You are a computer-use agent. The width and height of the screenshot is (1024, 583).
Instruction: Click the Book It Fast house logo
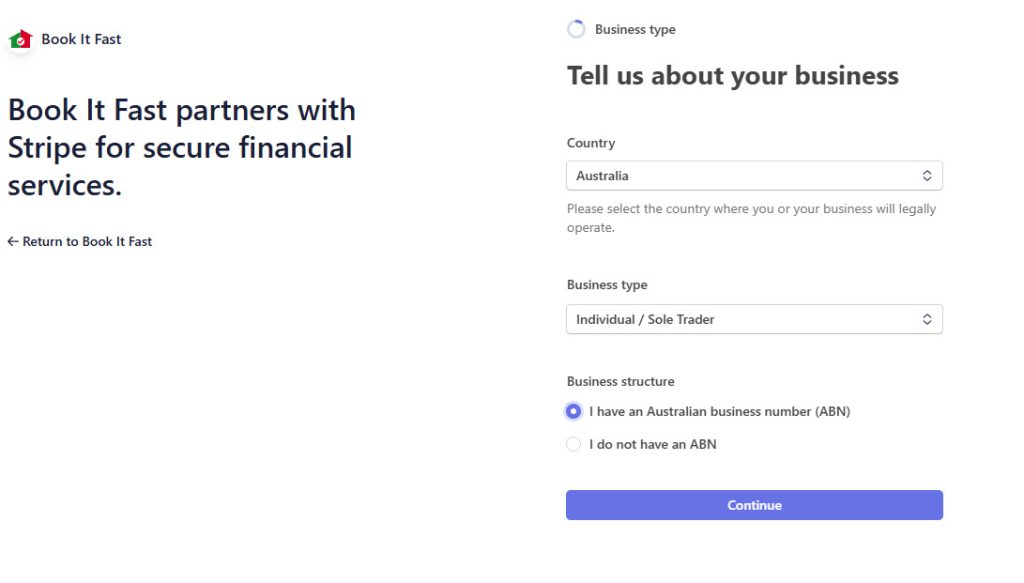click(20, 40)
